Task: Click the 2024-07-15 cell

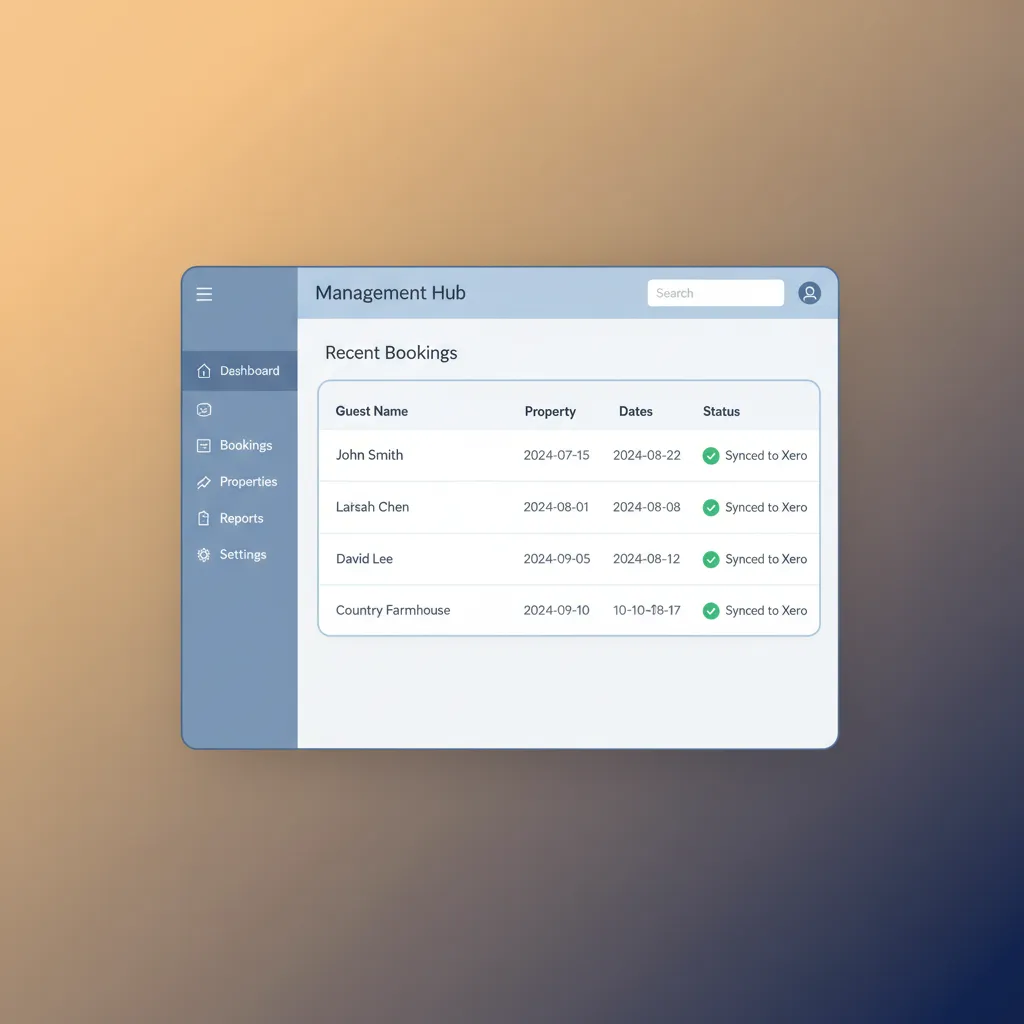Action: [556, 455]
